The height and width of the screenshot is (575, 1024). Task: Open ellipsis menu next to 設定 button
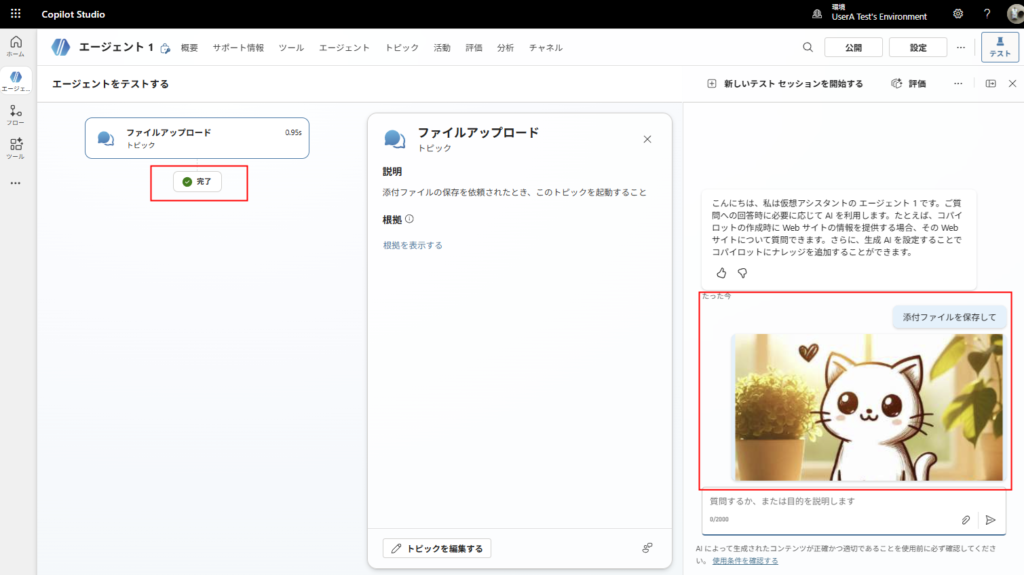[961, 47]
